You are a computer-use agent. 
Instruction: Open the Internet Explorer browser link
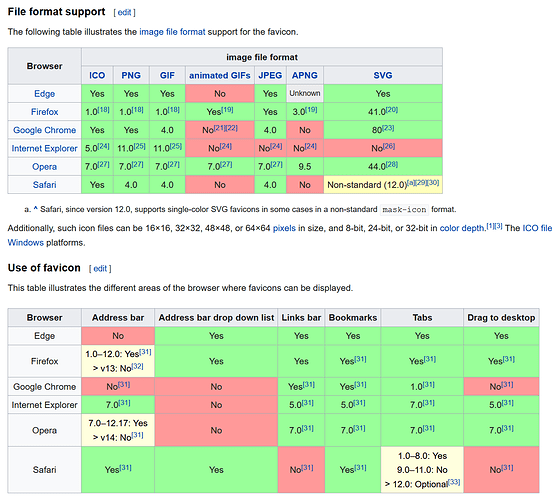click(x=44, y=149)
